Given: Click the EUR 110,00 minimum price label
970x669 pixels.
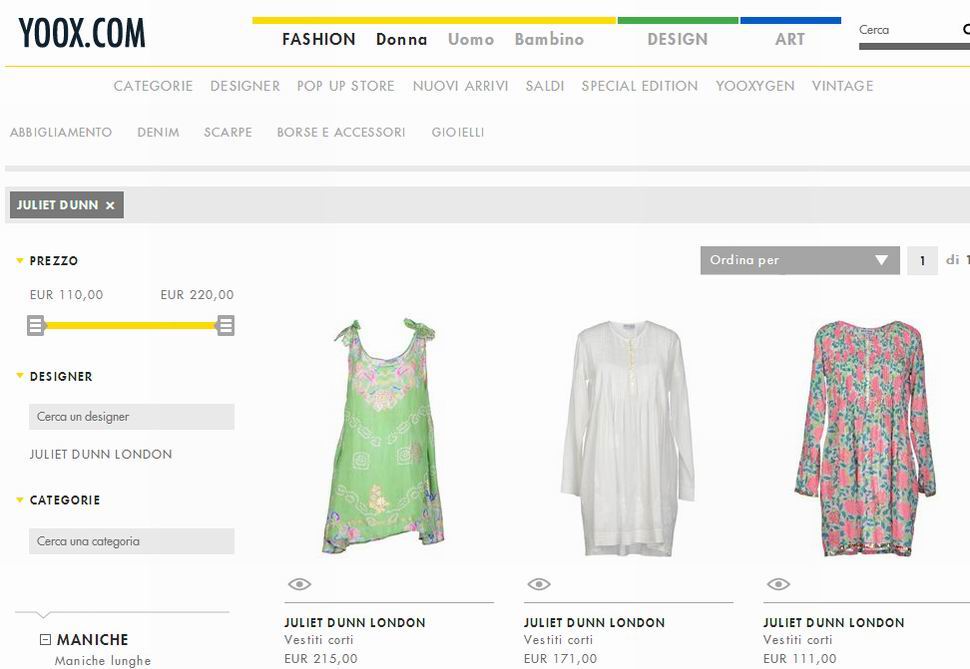Looking at the screenshot, I should [x=66, y=295].
